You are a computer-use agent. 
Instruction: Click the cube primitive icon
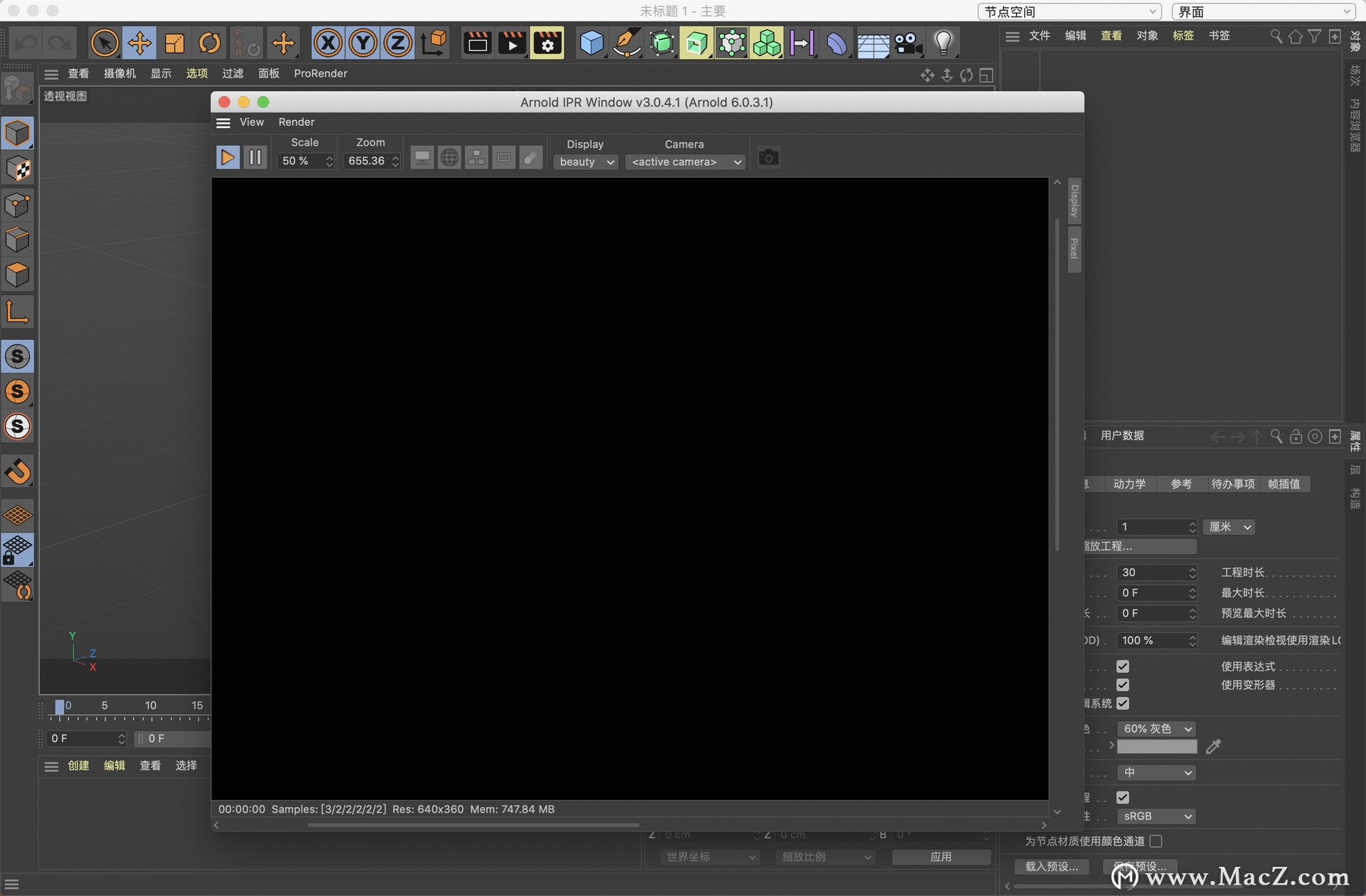coord(591,43)
